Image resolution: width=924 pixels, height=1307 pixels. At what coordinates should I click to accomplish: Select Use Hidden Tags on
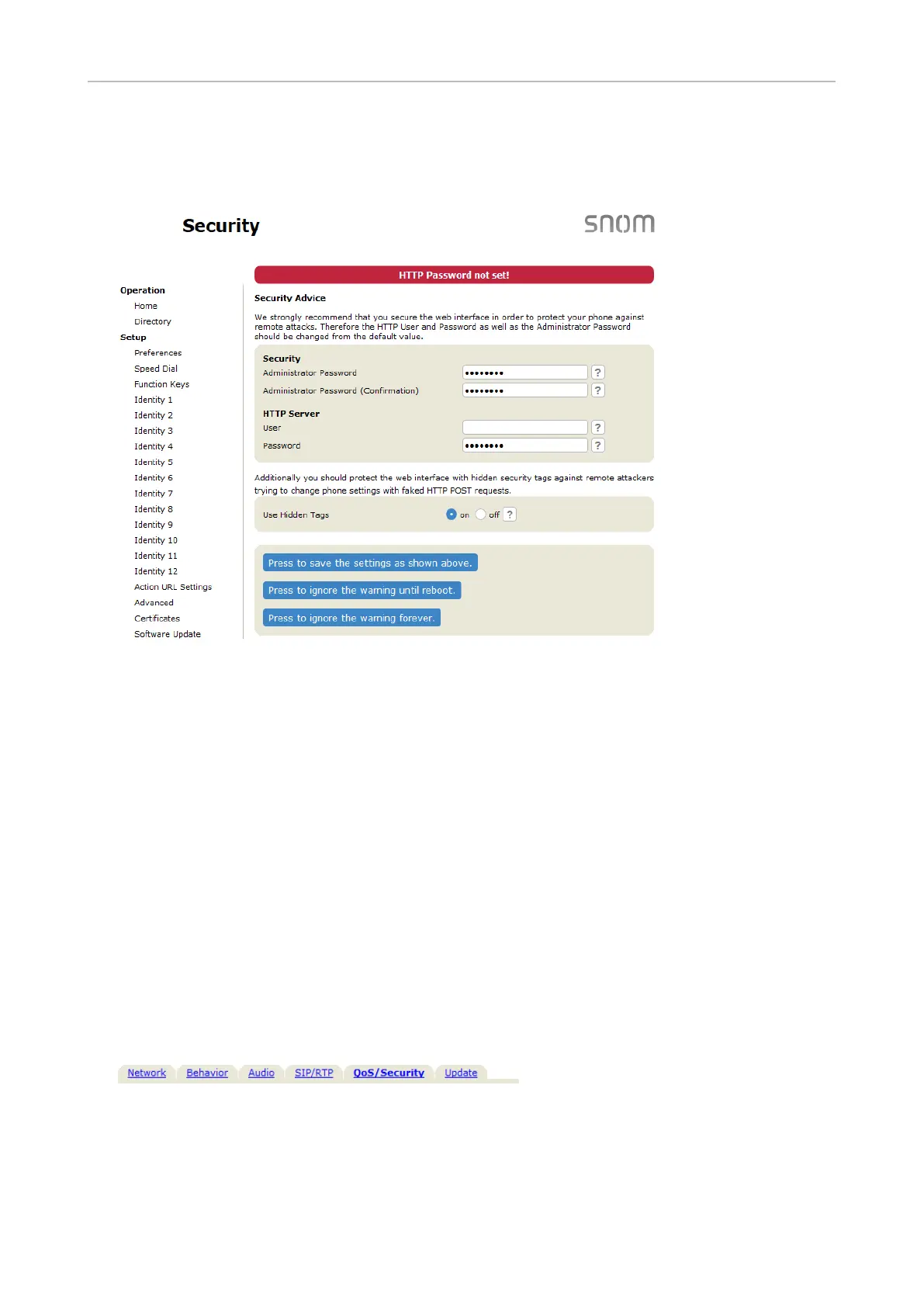click(451, 515)
